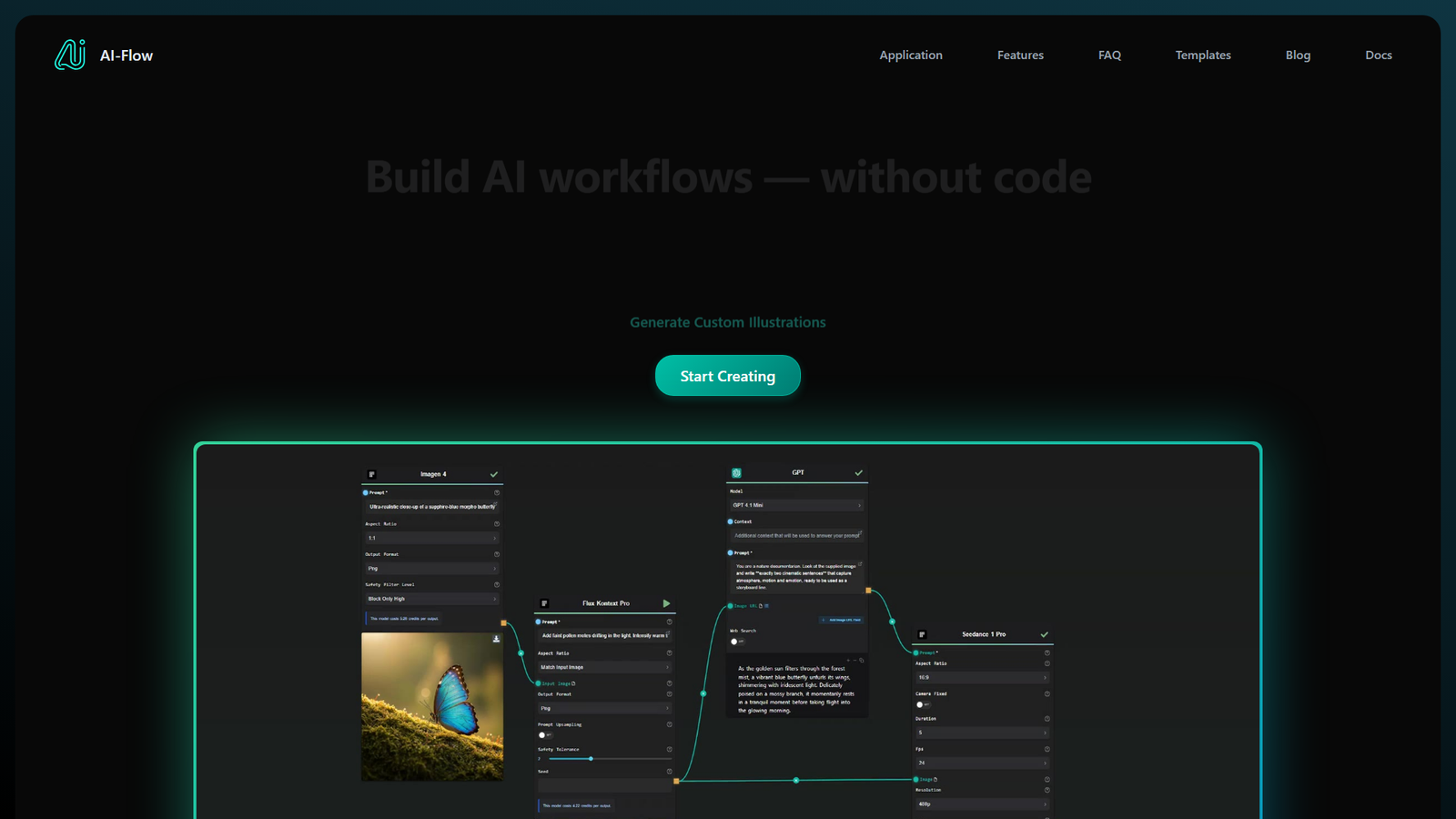The width and height of the screenshot is (1456, 819).
Task: Copy the GPT output text
Action: pyautogui.click(x=863, y=661)
